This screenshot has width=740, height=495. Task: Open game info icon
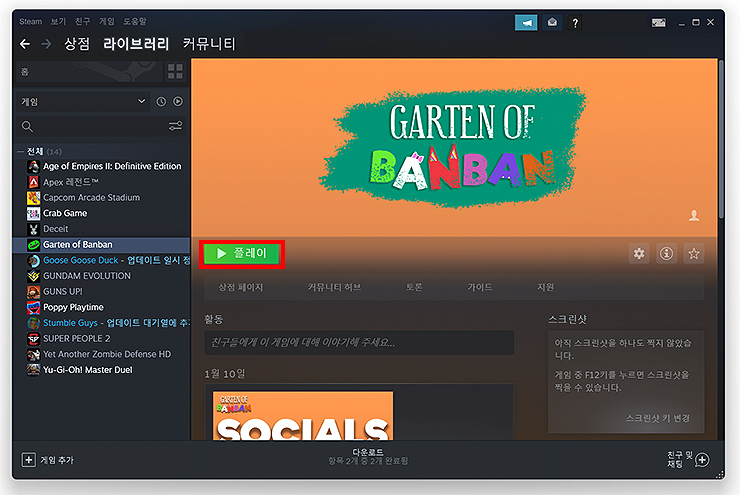(x=666, y=254)
